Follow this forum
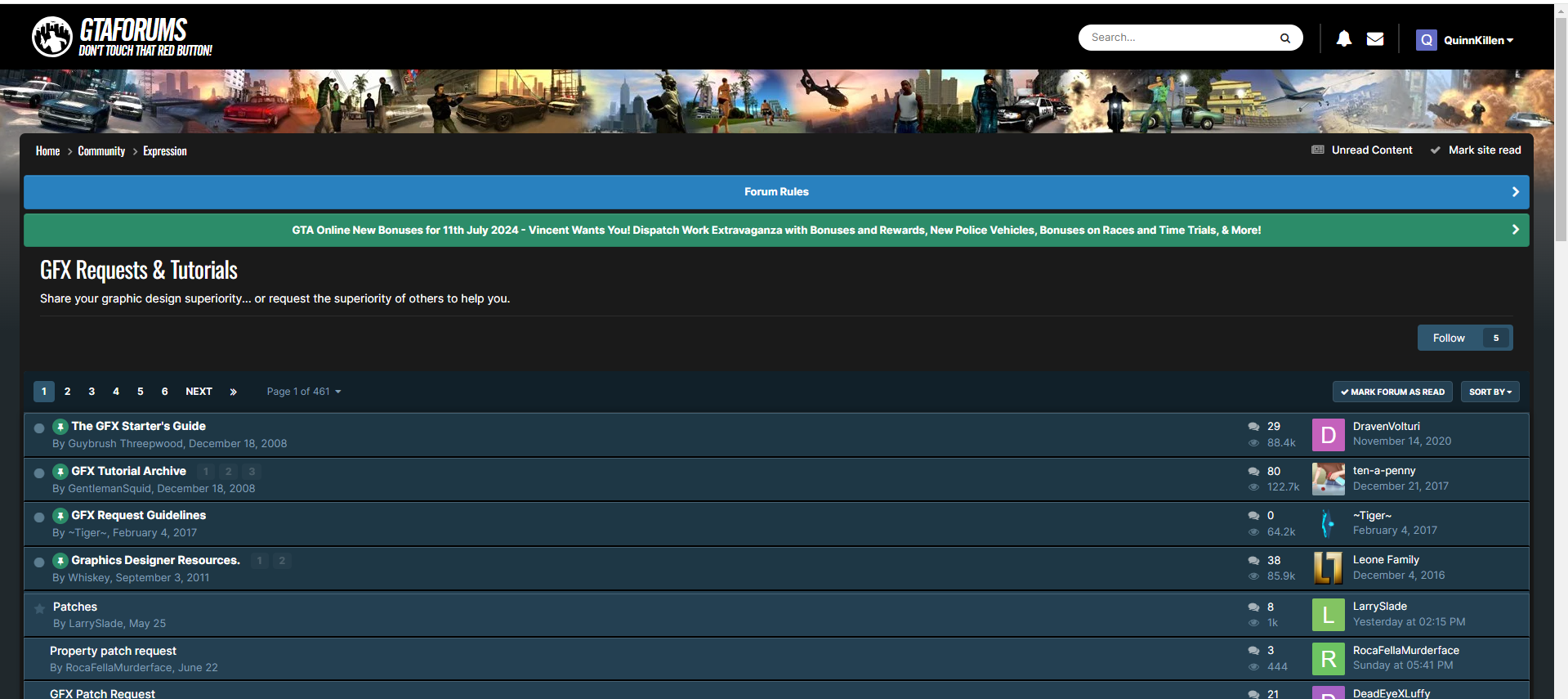Viewport: 1568px width, 699px height. coord(1449,338)
